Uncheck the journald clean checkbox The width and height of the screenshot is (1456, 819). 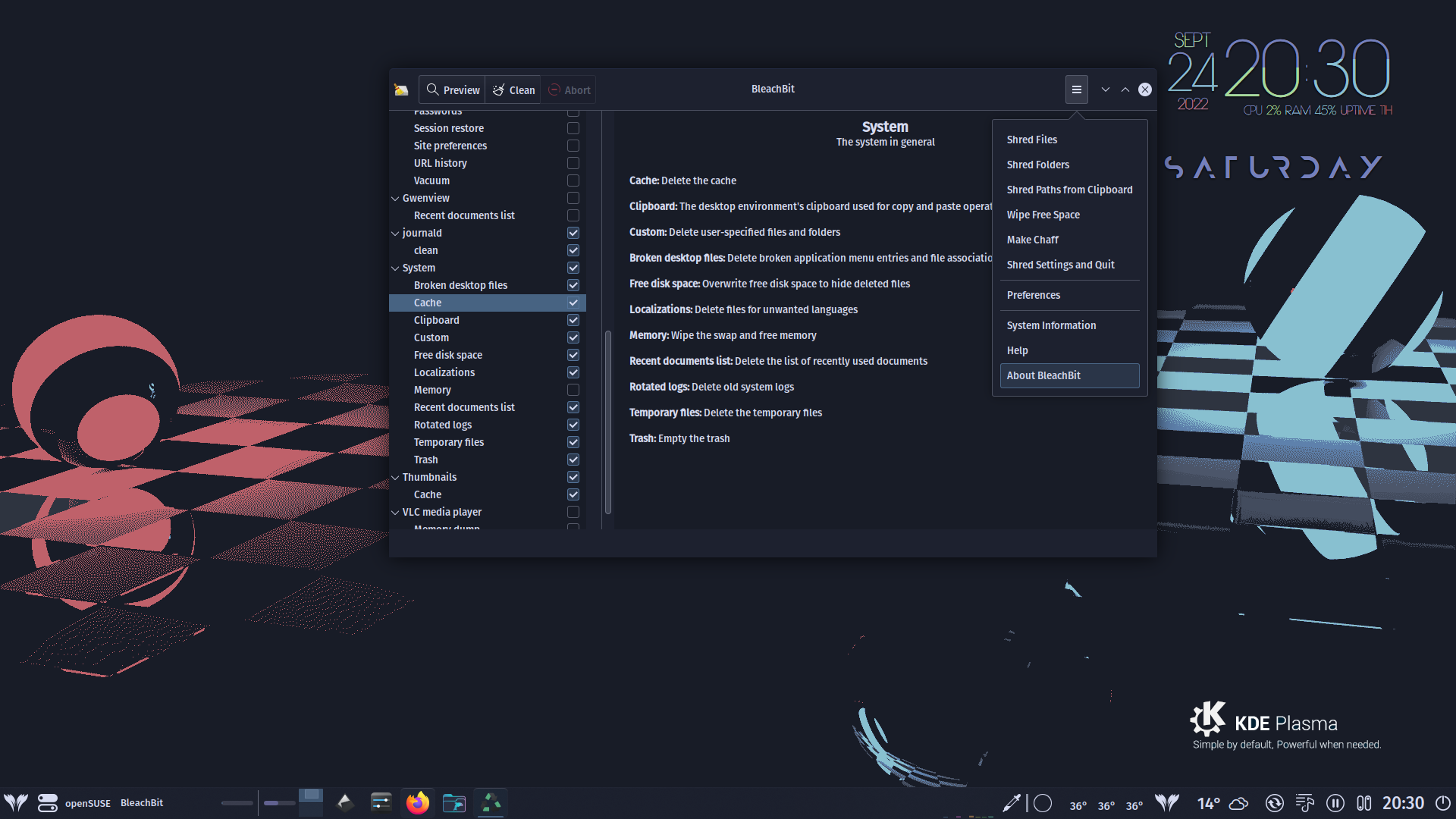click(573, 250)
